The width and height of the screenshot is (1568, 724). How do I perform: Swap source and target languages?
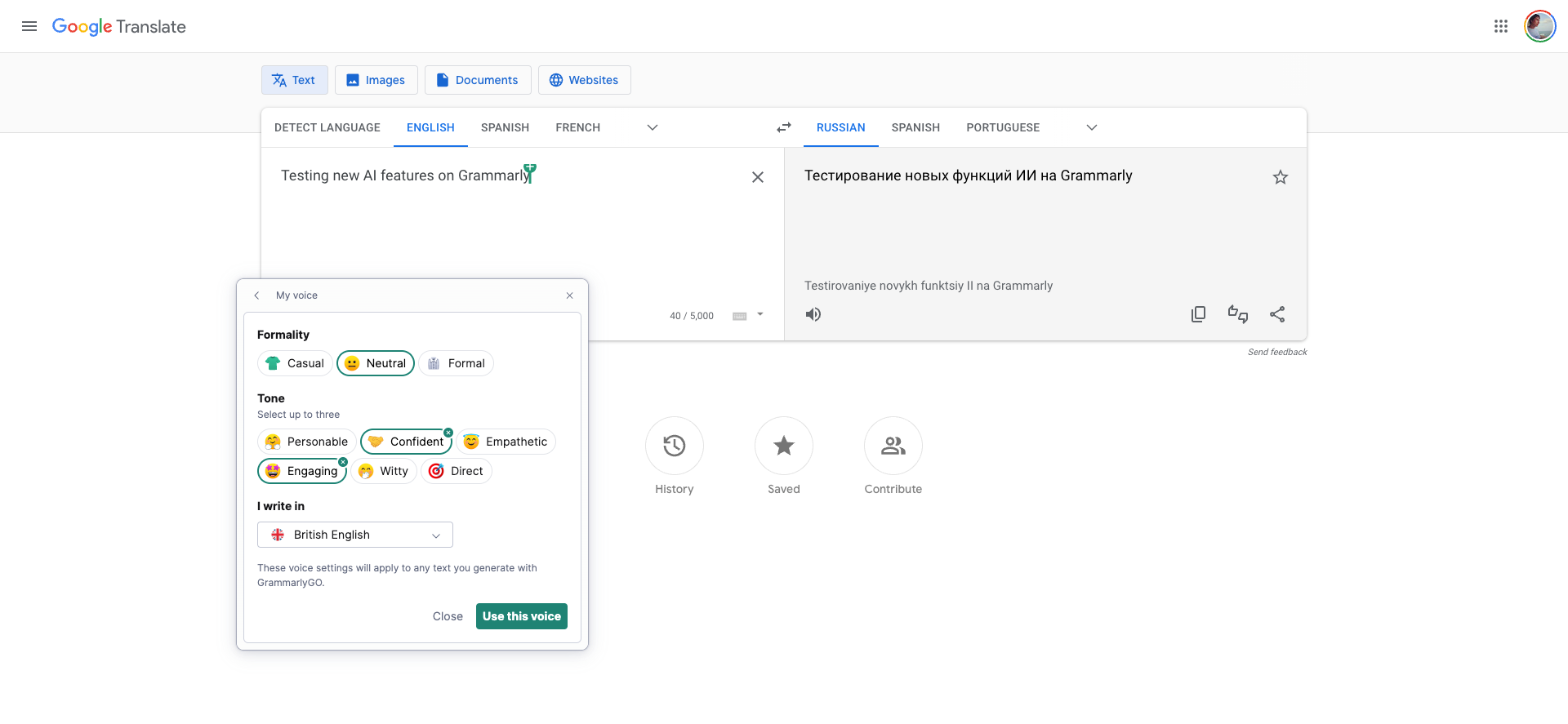(x=784, y=127)
